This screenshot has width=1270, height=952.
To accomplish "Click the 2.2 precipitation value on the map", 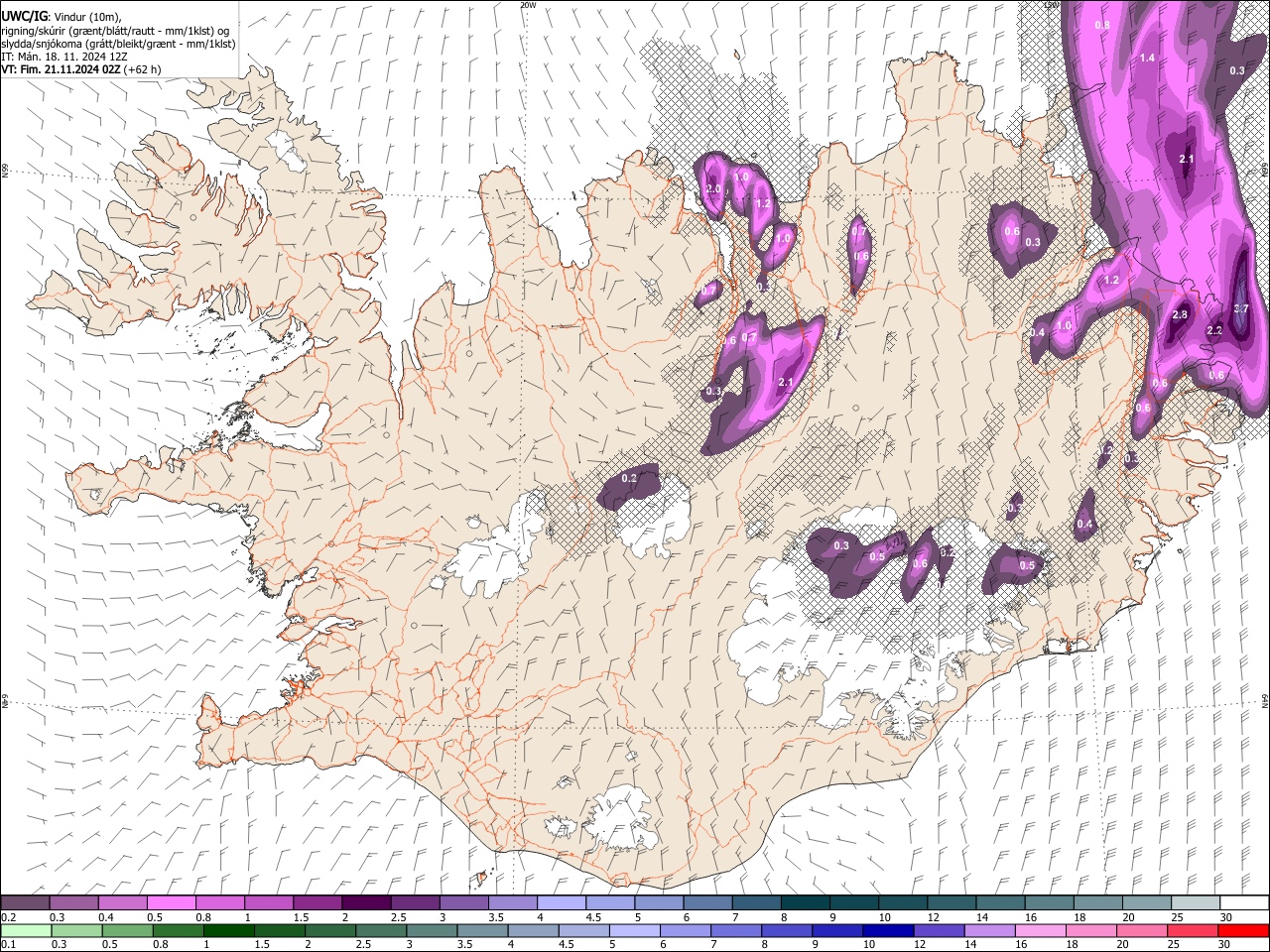I will pos(1214,330).
